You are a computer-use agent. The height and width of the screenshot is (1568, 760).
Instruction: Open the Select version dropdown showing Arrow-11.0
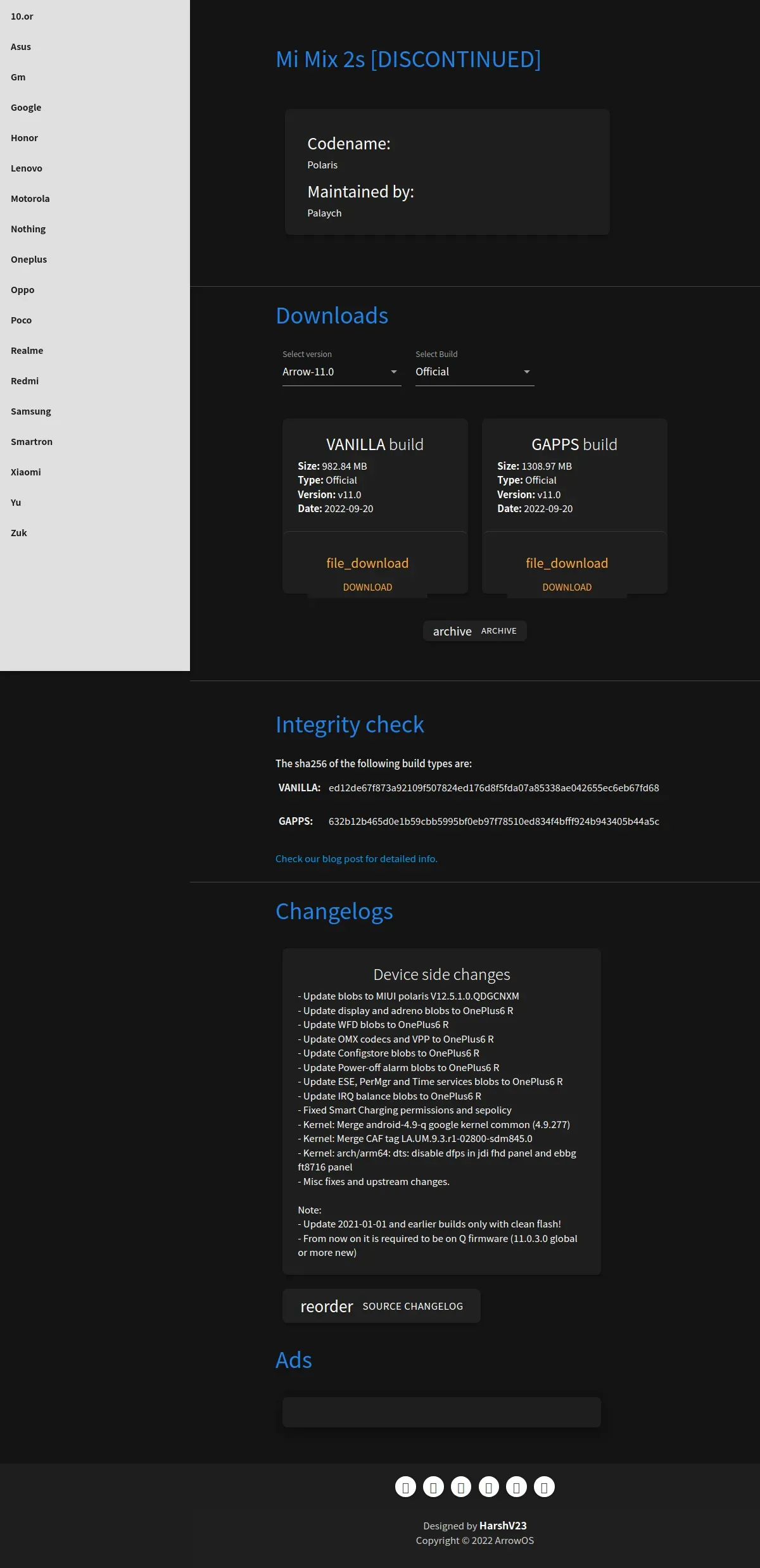[x=341, y=372]
